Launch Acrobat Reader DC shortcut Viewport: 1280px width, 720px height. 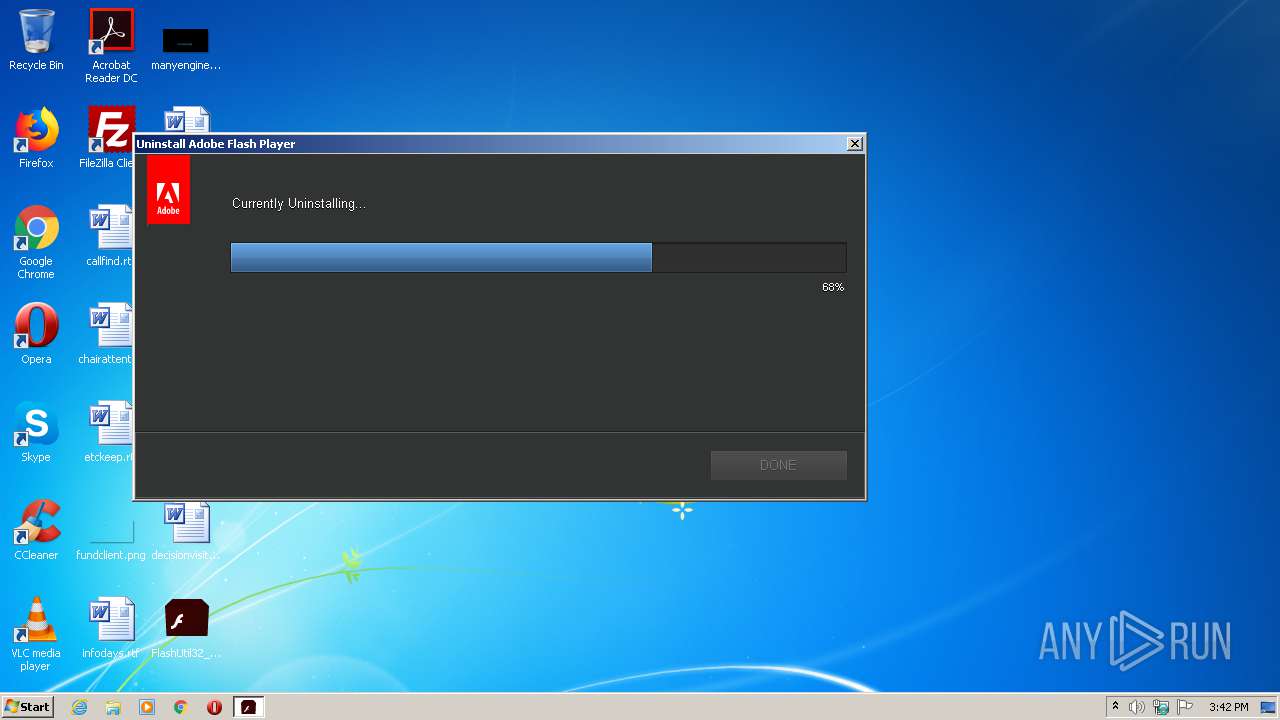[111, 46]
